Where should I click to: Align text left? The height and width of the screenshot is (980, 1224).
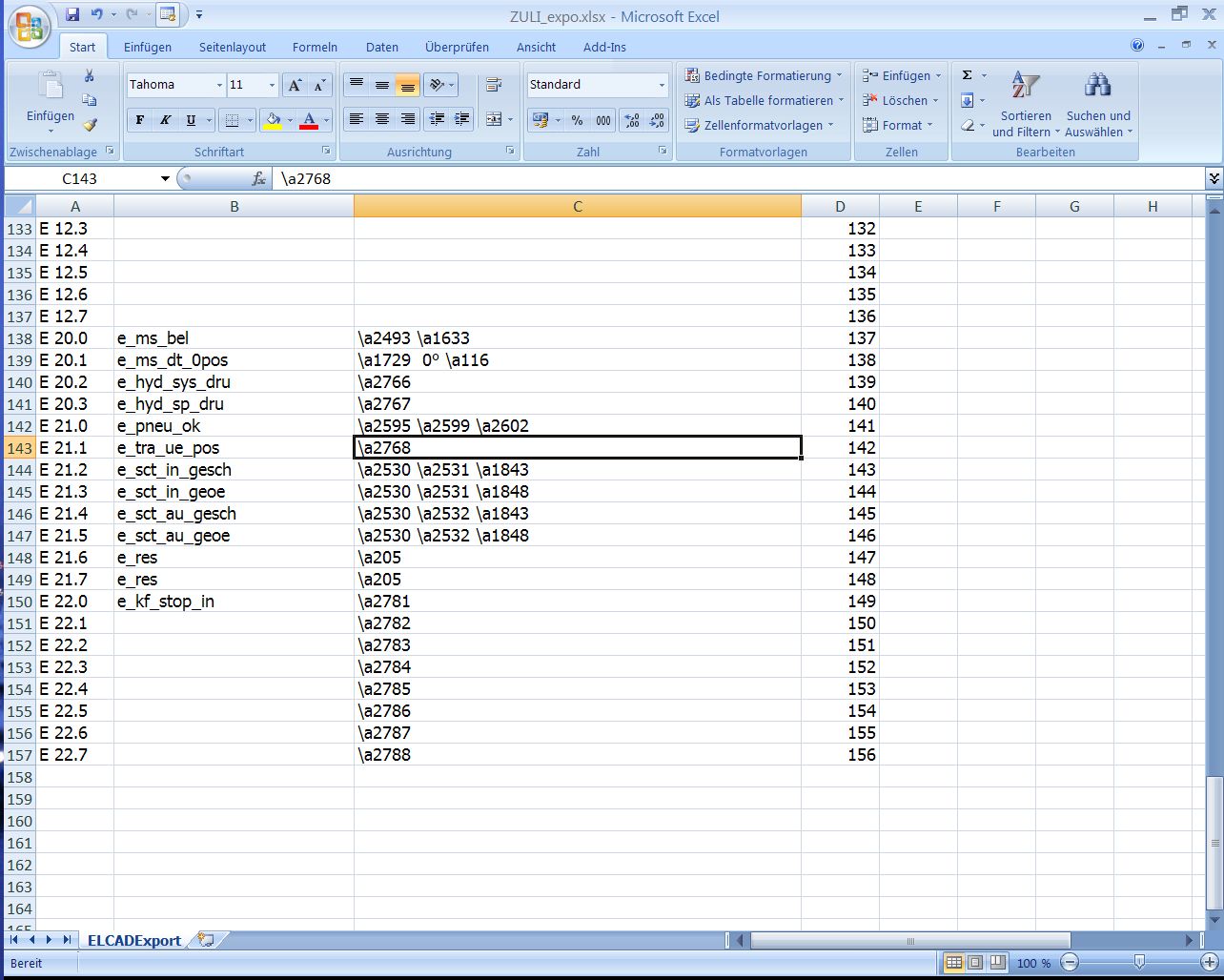(357, 119)
